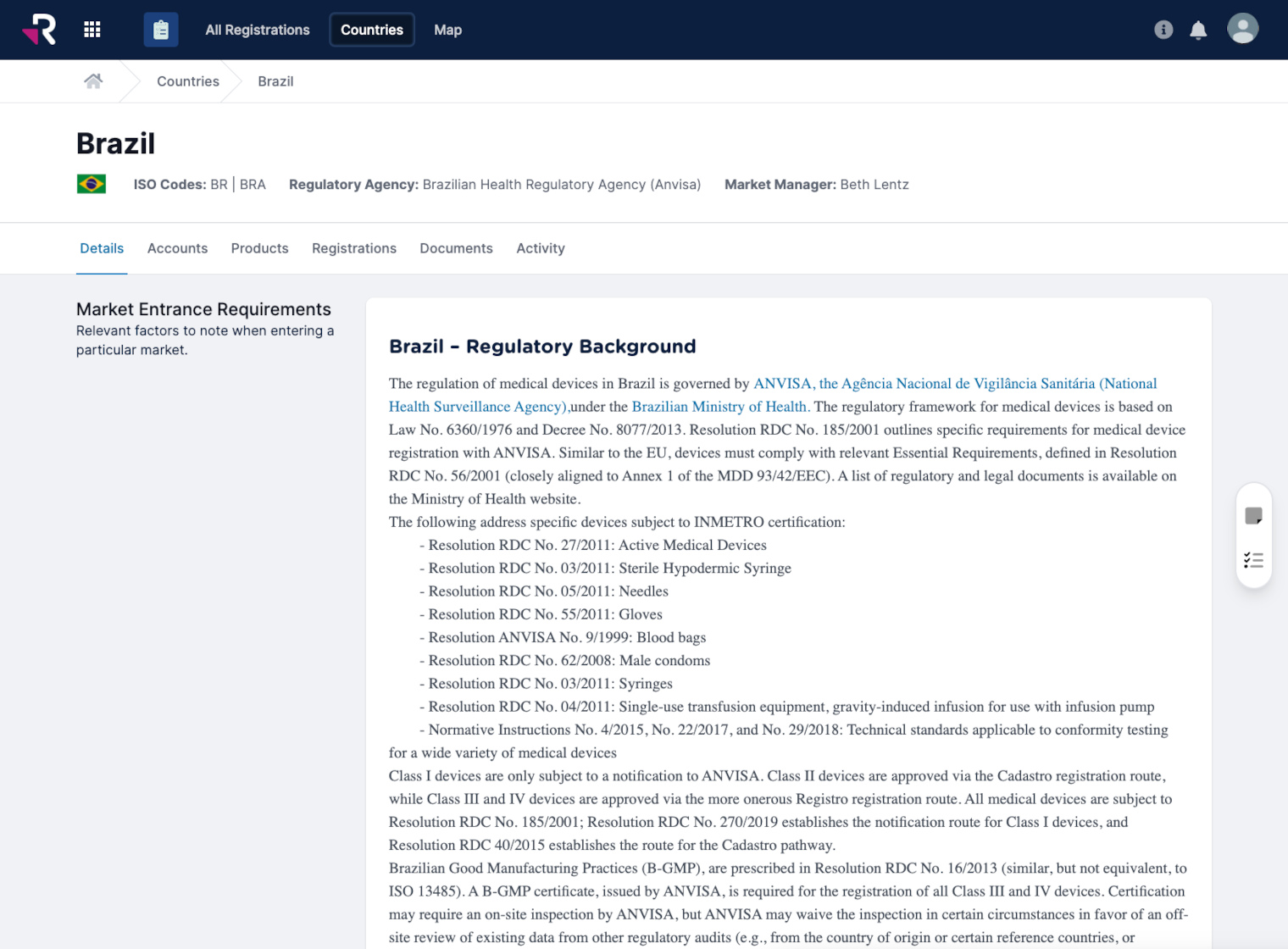
Task: Open notifications via the bell icon
Action: [x=1198, y=29]
